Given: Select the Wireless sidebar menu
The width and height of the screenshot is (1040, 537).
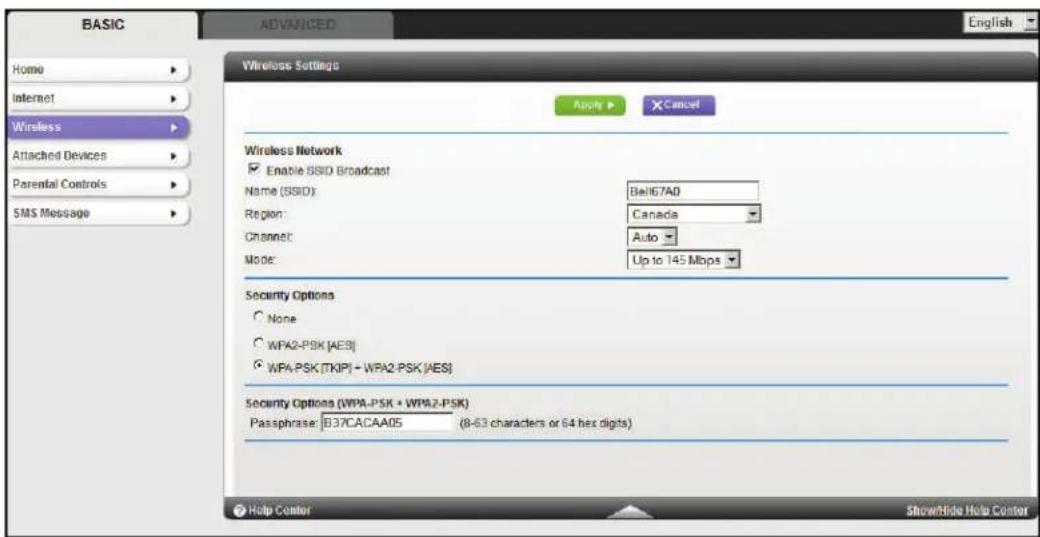Looking at the screenshot, I should click(x=98, y=127).
